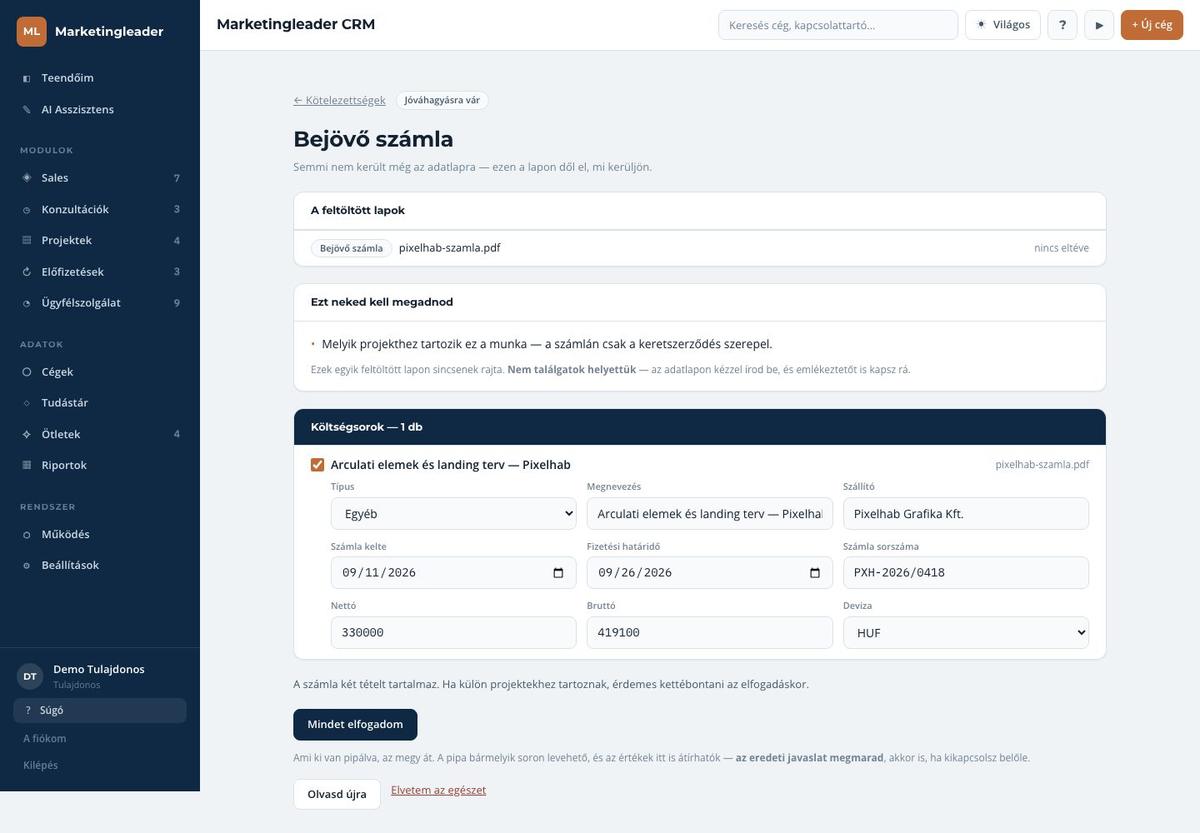This screenshot has width=1200, height=833.
Task: Click the Előfizetések module icon
Action: (x=26, y=272)
